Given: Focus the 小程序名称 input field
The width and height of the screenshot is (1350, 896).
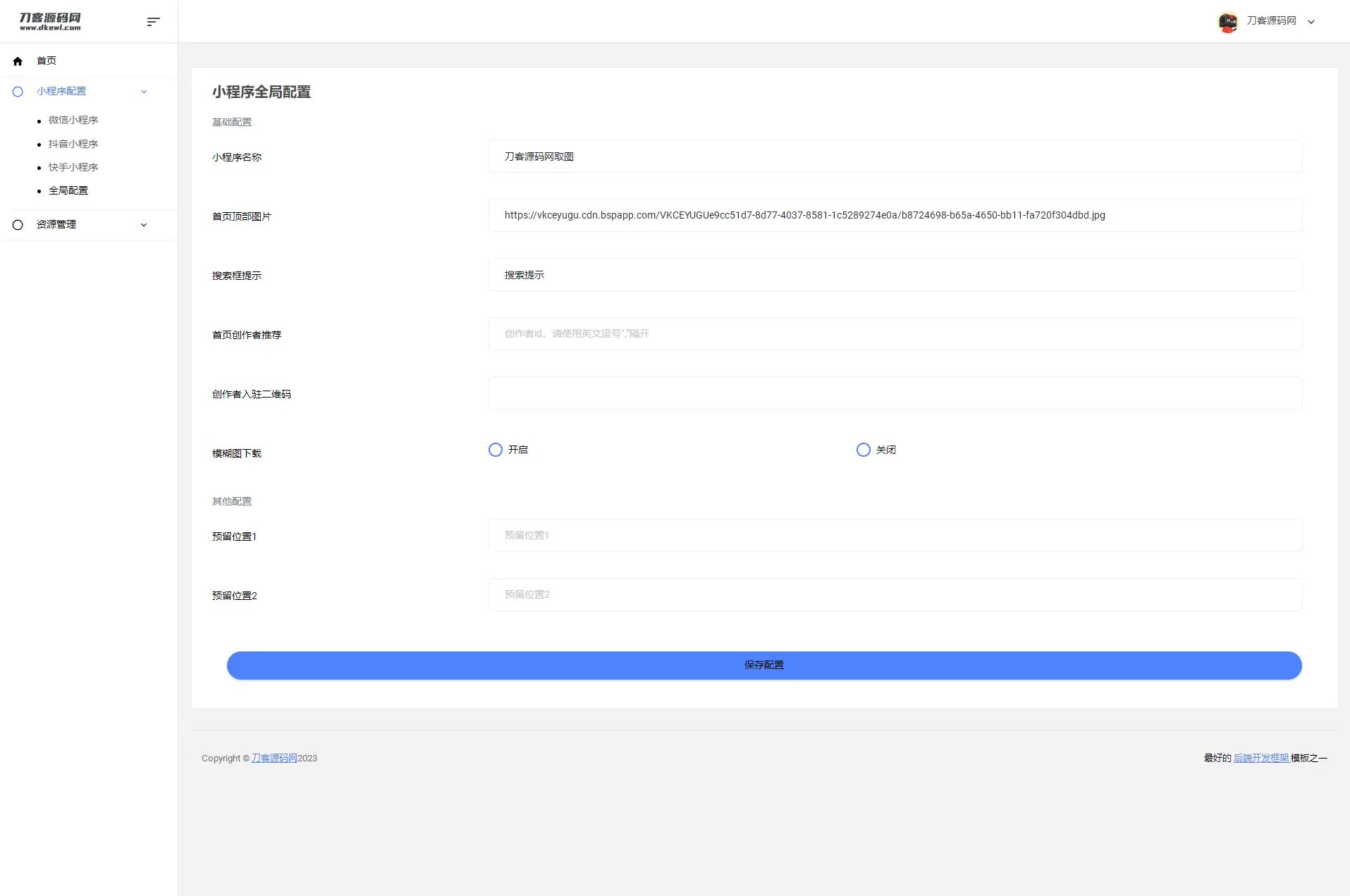Looking at the screenshot, I should coord(895,157).
